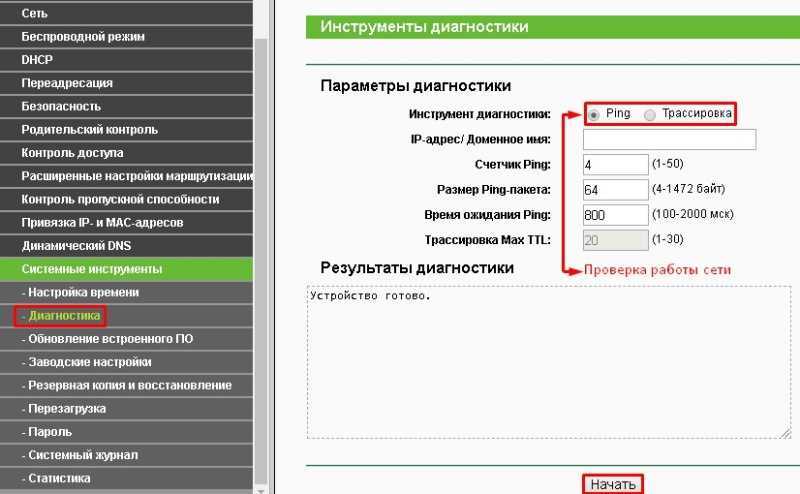Select the Ping radio button
The width and height of the screenshot is (800, 494).
[593, 115]
